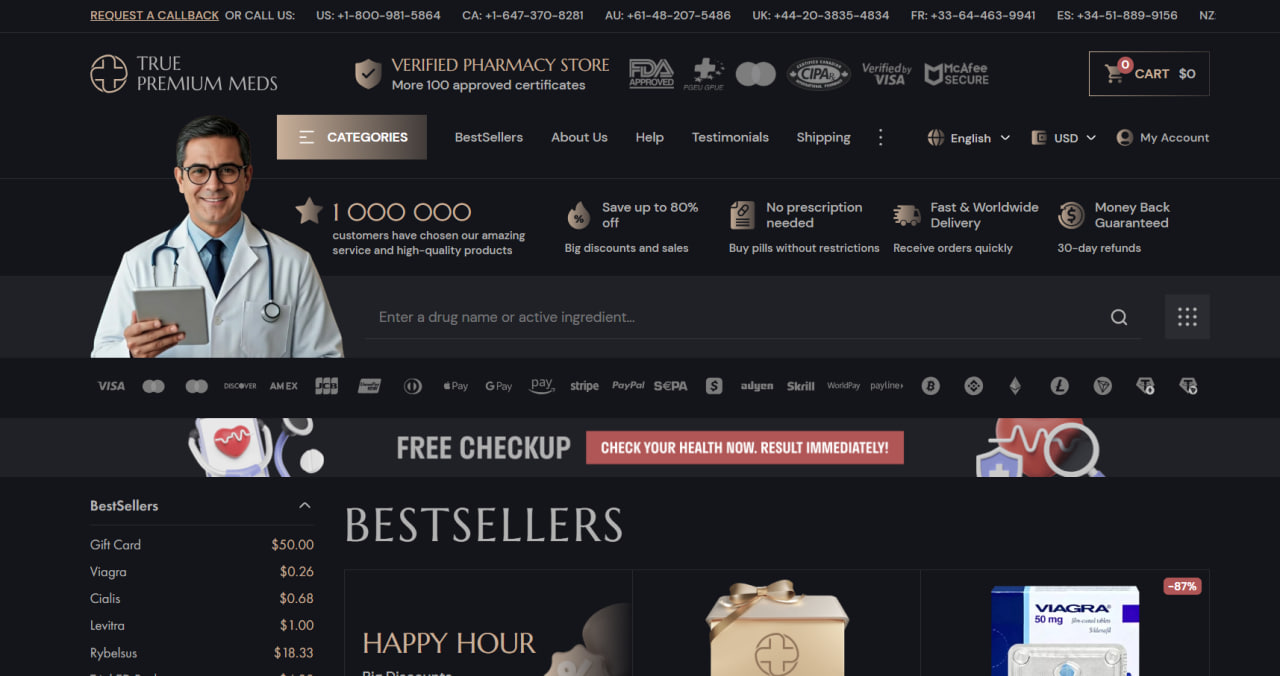Click the Litecoin payment icon
The image size is (1280, 676).
pyautogui.click(x=1059, y=386)
